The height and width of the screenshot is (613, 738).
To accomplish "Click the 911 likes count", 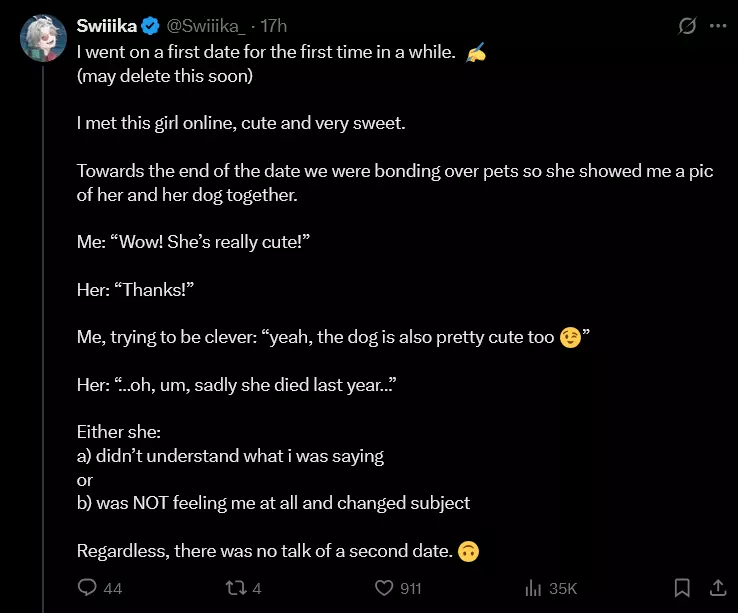I will (x=411, y=588).
